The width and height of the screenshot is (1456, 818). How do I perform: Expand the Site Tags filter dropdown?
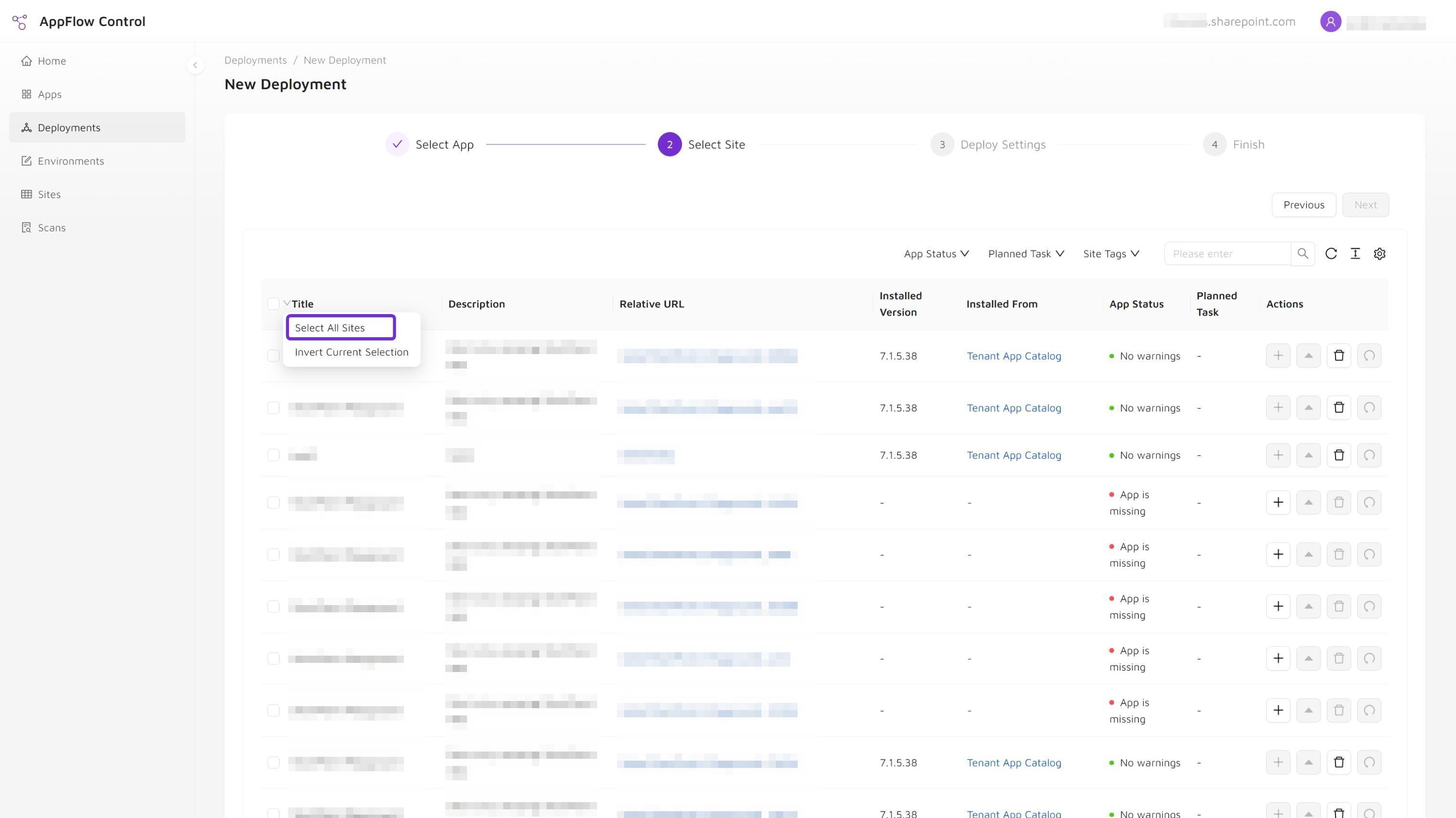[x=1110, y=254]
